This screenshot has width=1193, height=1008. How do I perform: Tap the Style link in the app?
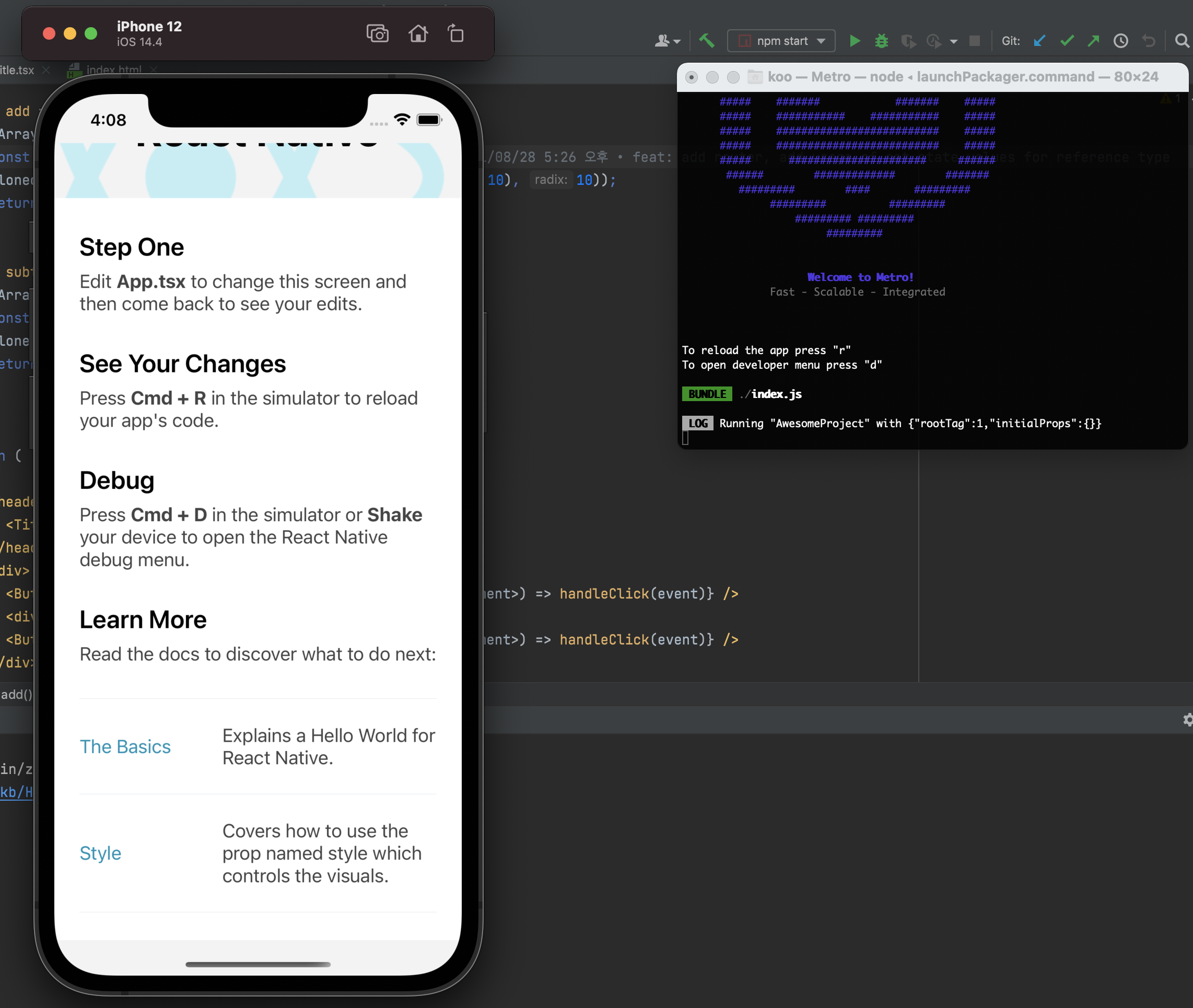pyautogui.click(x=101, y=853)
